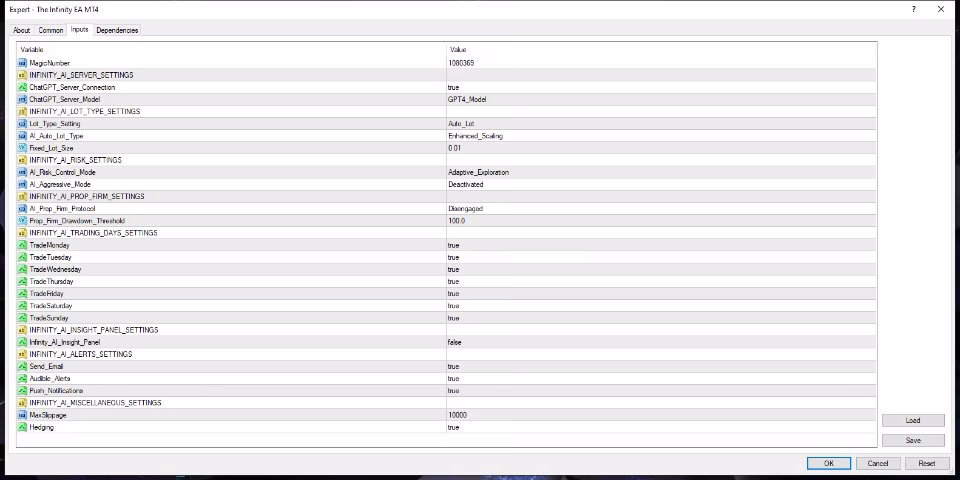Screen dimensions: 960x480
Task: Switch to the Dependencies tab
Action: (117, 30)
